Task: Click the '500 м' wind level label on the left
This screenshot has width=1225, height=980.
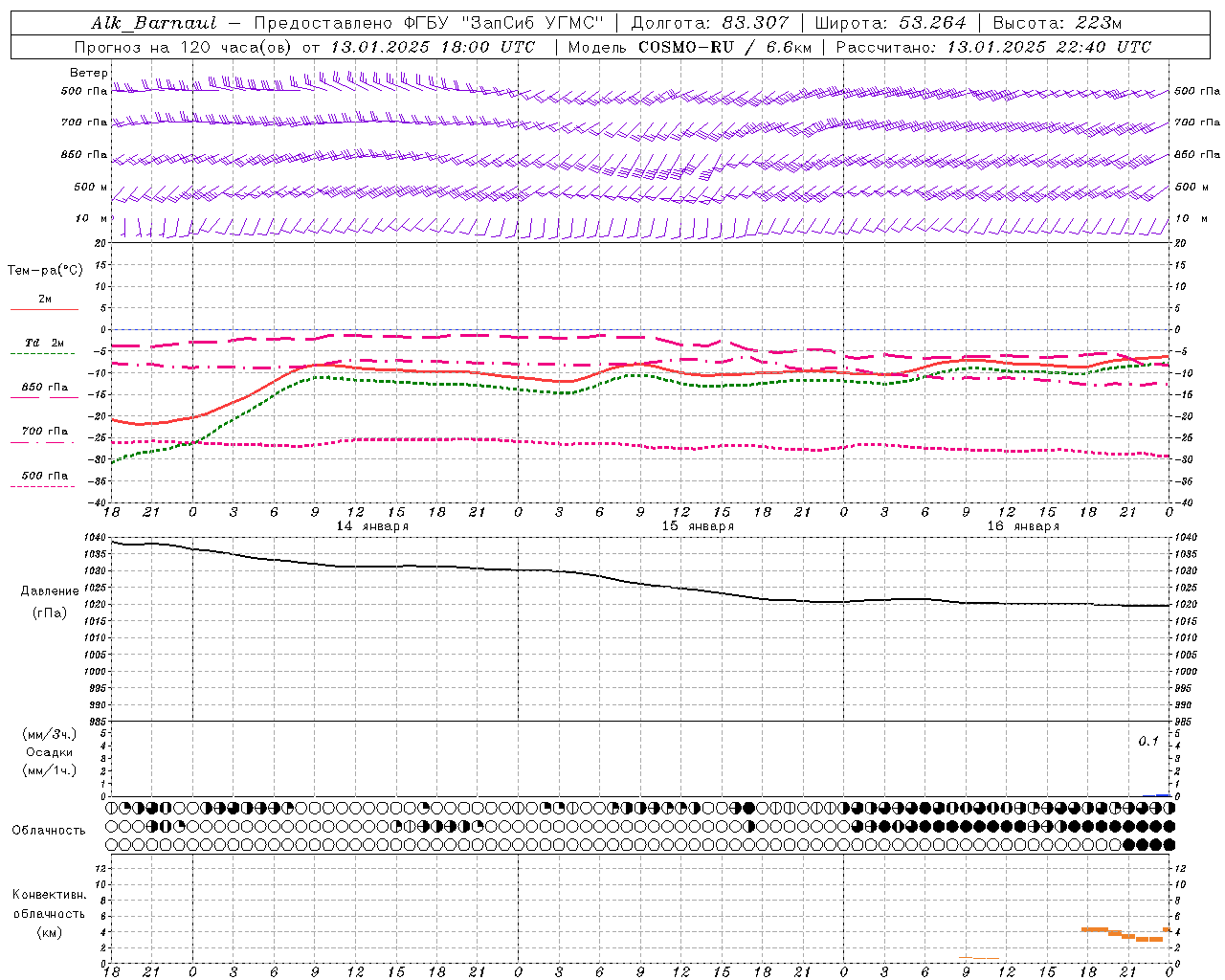Action: tap(92, 187)
